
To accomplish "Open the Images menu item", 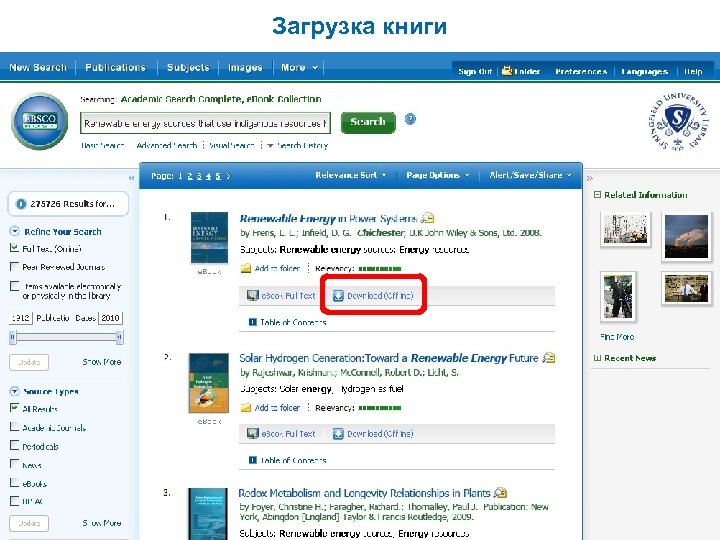I will (x=245, y=68).
